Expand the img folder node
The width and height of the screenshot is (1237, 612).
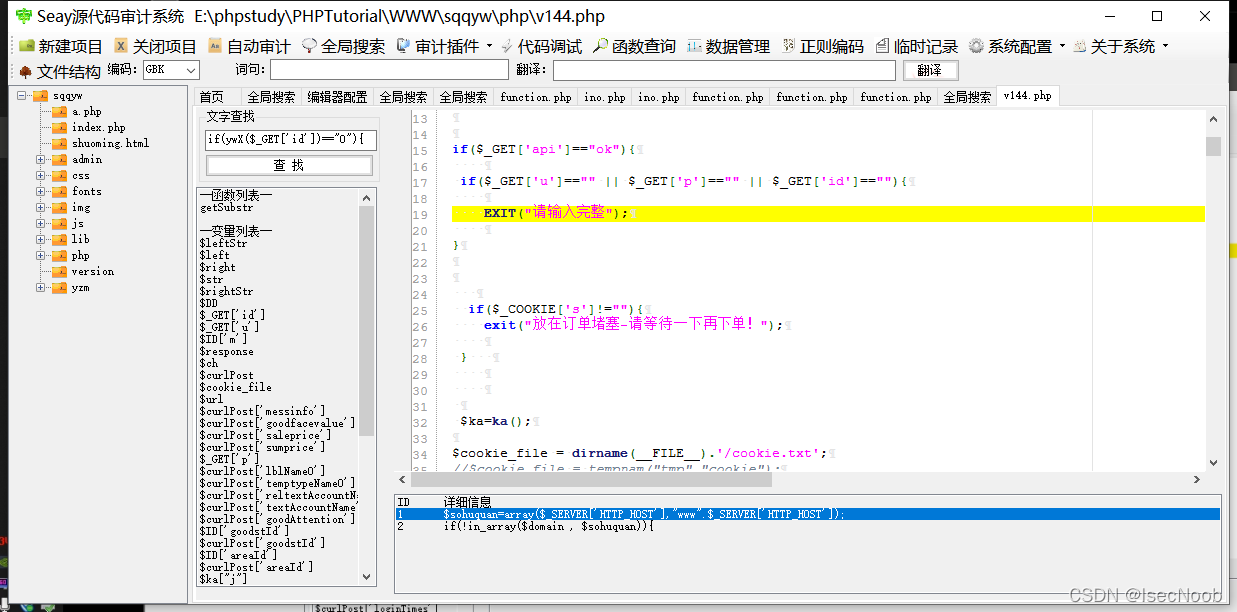pyautogui.click(x=41, y=208)
